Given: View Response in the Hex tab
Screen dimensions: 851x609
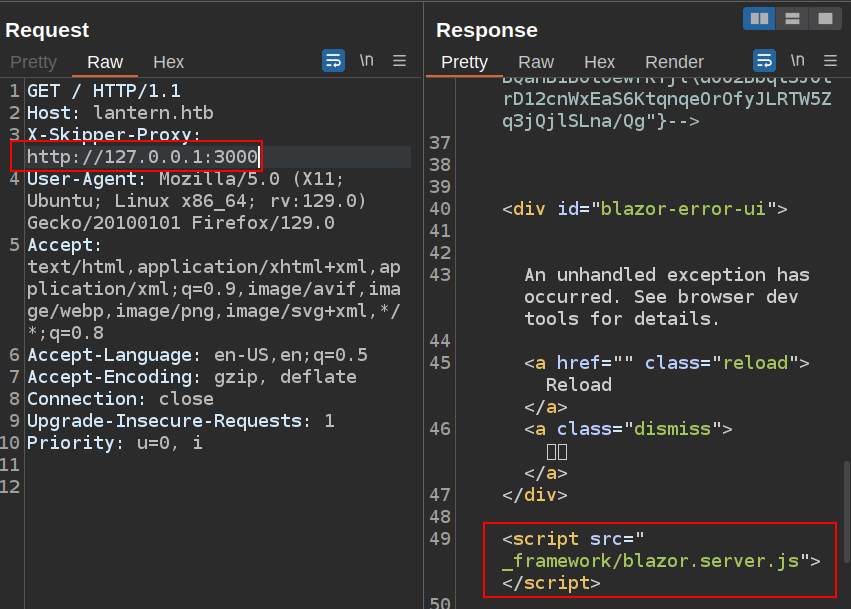Looking at the screenshot, I should pos(599,62).
